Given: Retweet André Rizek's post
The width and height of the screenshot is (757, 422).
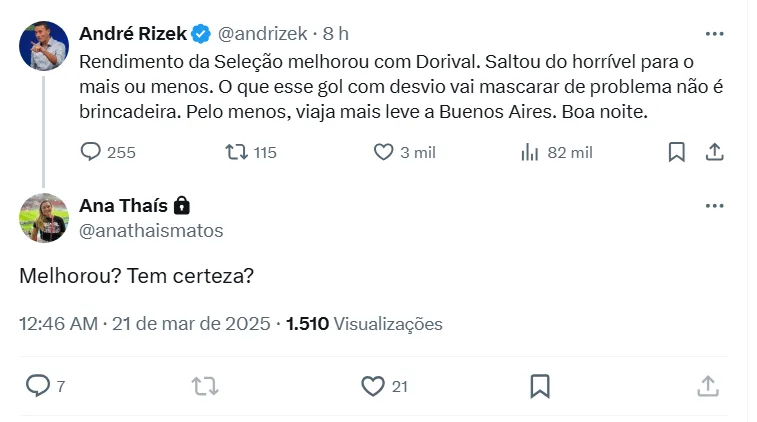Looking at the screenshot, I should tap(236, 152).
